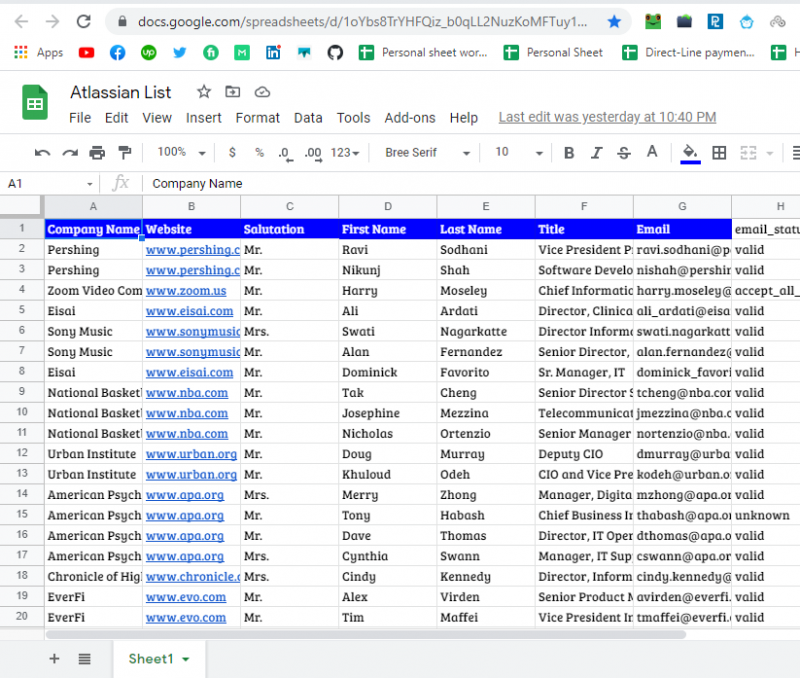Image resolution: width=800 pixels, height=678 pixels.
Task: Toggle Italic formatting
Action: (596, 153)
